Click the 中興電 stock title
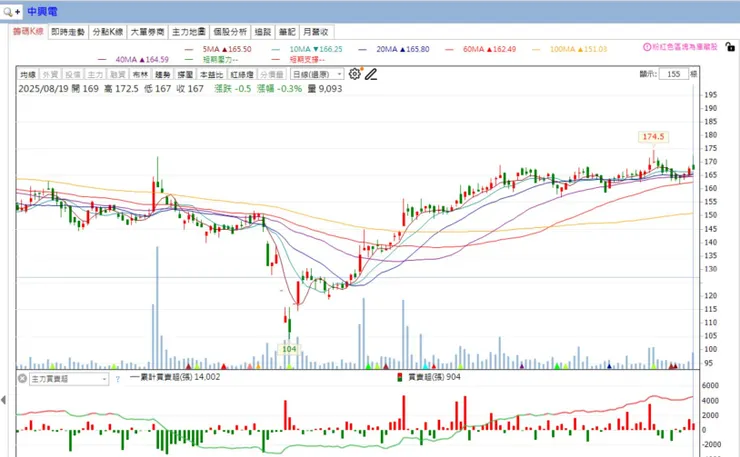The image size is (740, 457). pos(42,11)
